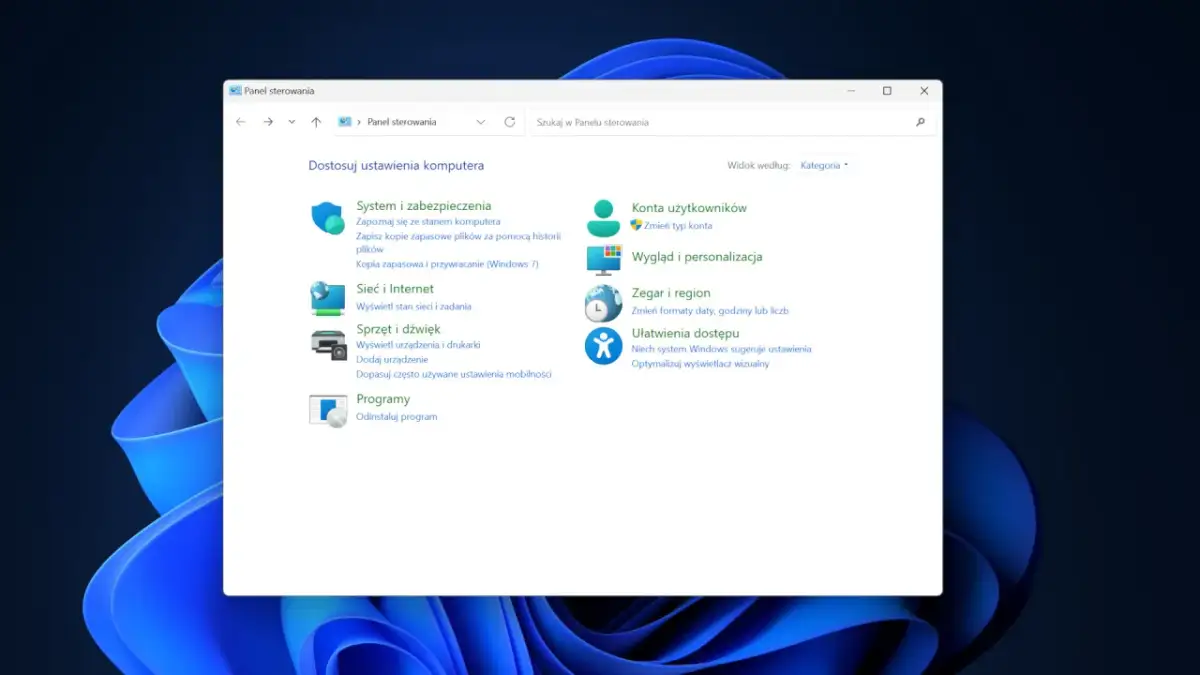
Task: Open the Widok według Kategoria dropdown
Action: point(824,166)
